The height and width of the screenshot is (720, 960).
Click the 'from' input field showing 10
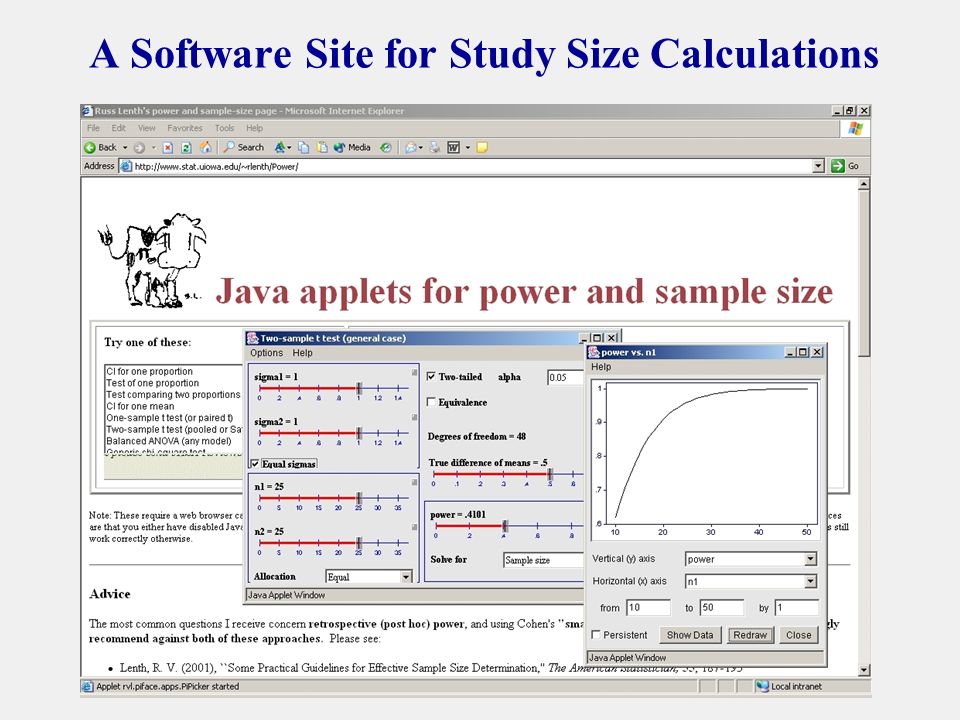click(x=648, y=607)
